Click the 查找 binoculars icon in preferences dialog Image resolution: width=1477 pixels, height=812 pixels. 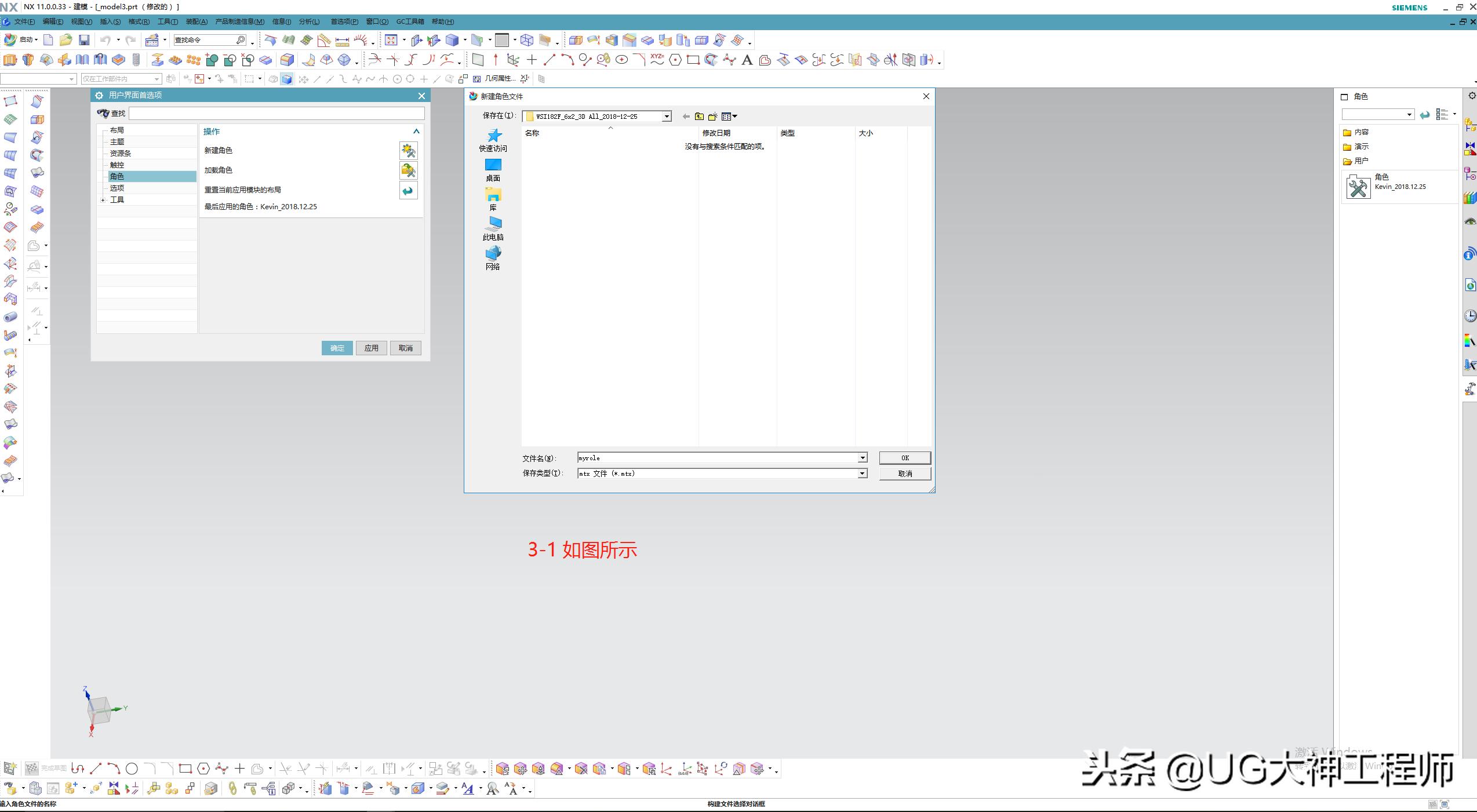(x=103, y=114)
